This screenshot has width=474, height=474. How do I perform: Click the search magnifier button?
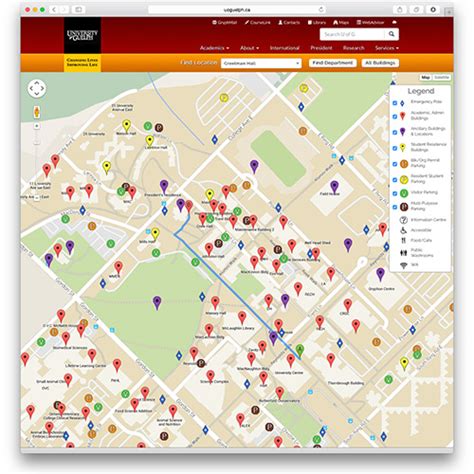click(392, 34)
